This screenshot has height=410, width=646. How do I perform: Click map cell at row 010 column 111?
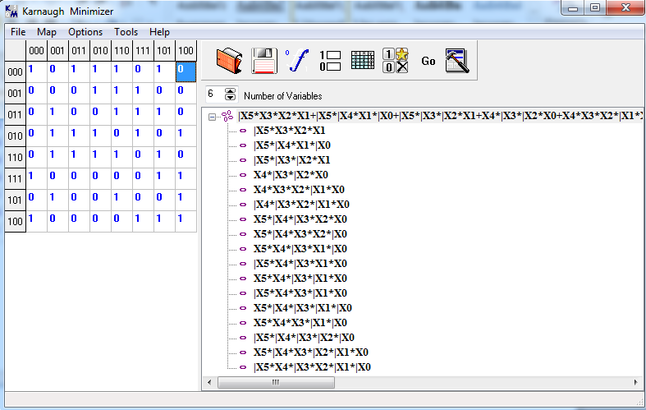[143, 136]
